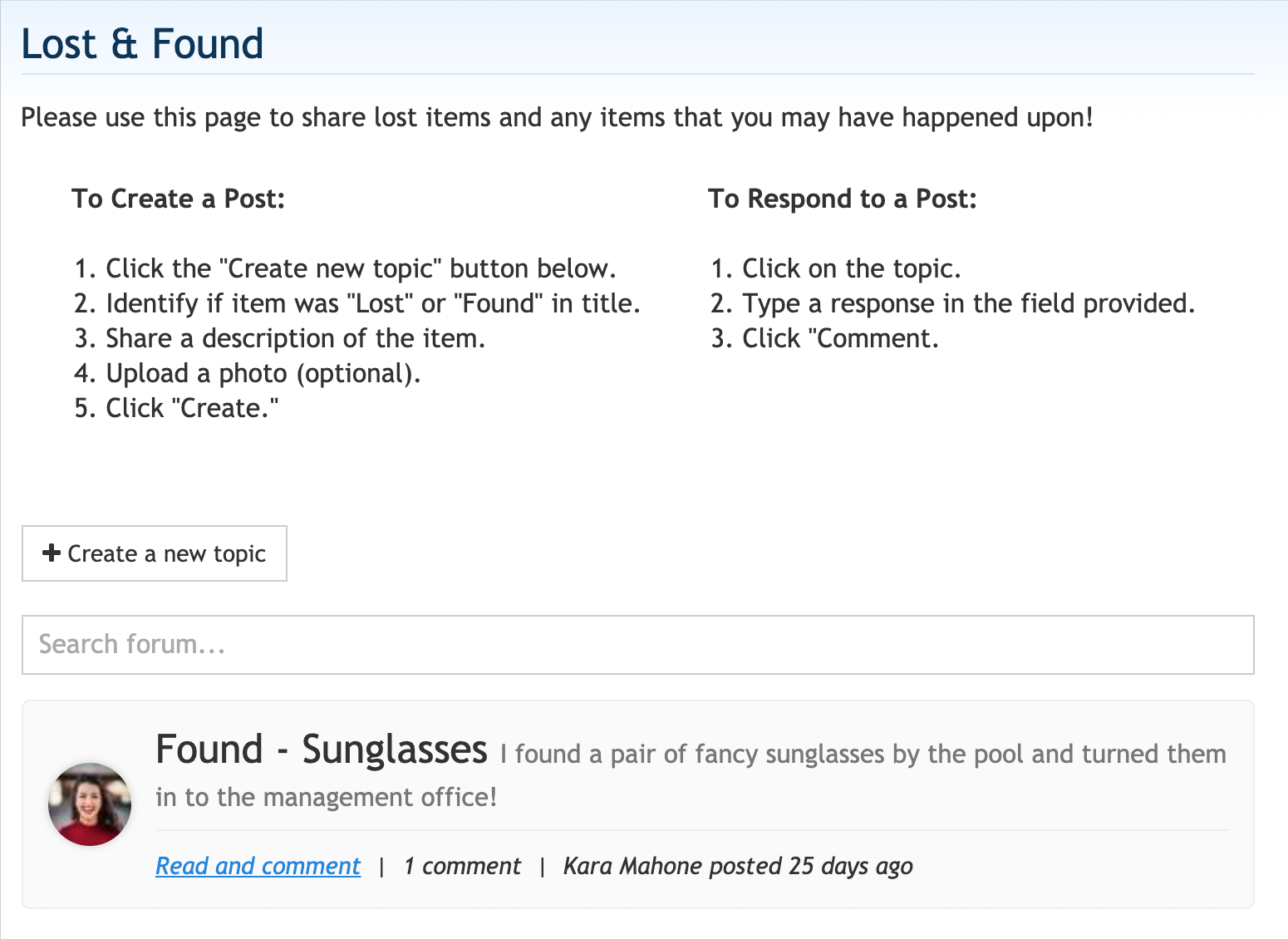Follow the "Read and comment" link
Viewport: 1288px width, 939px height.
[x=258, y=866]
